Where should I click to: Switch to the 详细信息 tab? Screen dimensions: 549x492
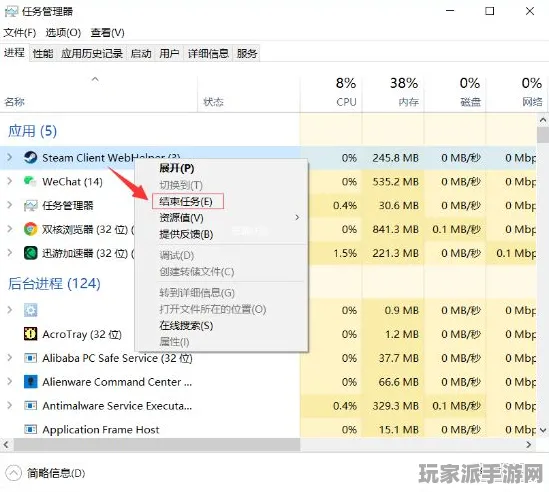coord(208,54)
